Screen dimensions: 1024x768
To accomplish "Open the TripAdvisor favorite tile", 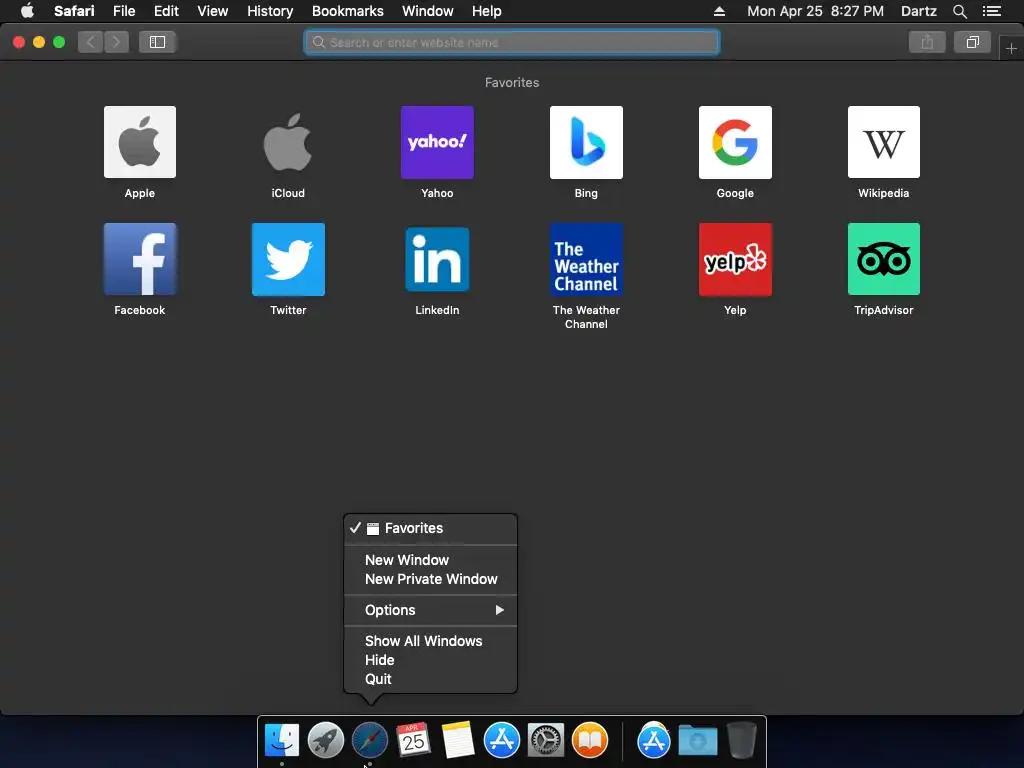I will [x=884, y=259].
